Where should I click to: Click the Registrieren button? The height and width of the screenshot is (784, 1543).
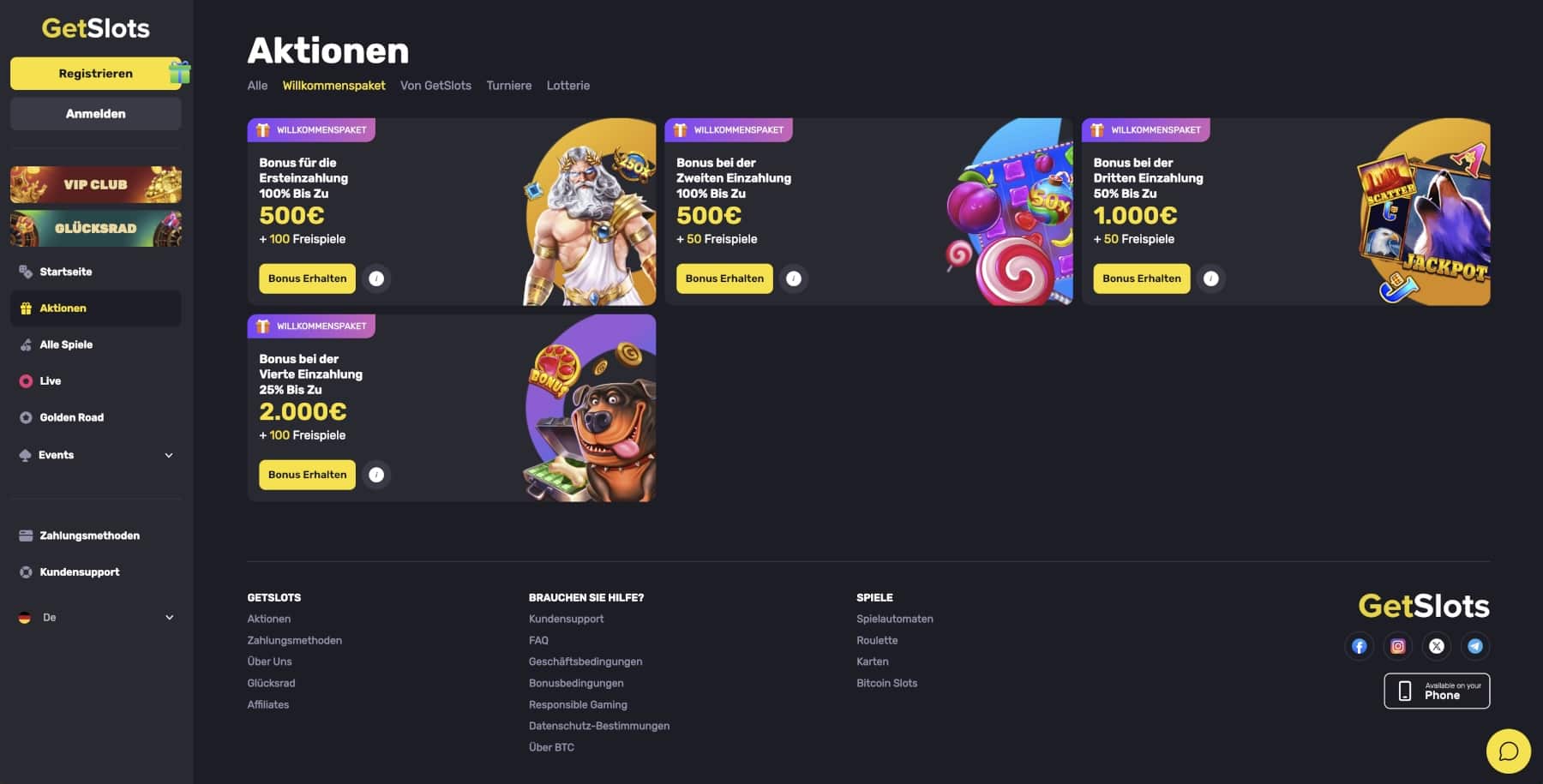[x=95, y=74]
